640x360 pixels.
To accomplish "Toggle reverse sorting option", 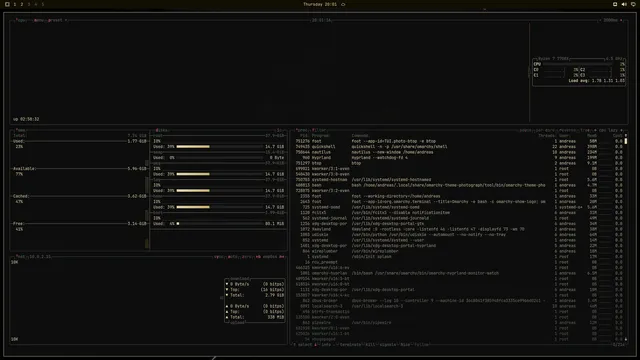I will coord(568,130).
